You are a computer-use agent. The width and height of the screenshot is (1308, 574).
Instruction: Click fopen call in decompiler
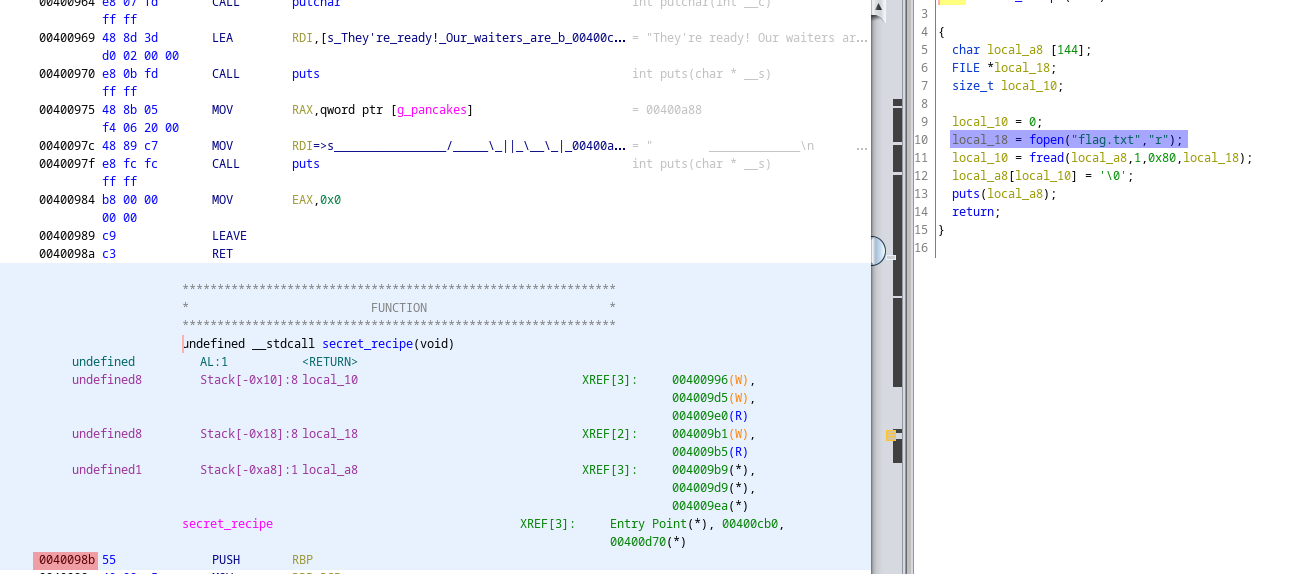(x=1046, y=140)
